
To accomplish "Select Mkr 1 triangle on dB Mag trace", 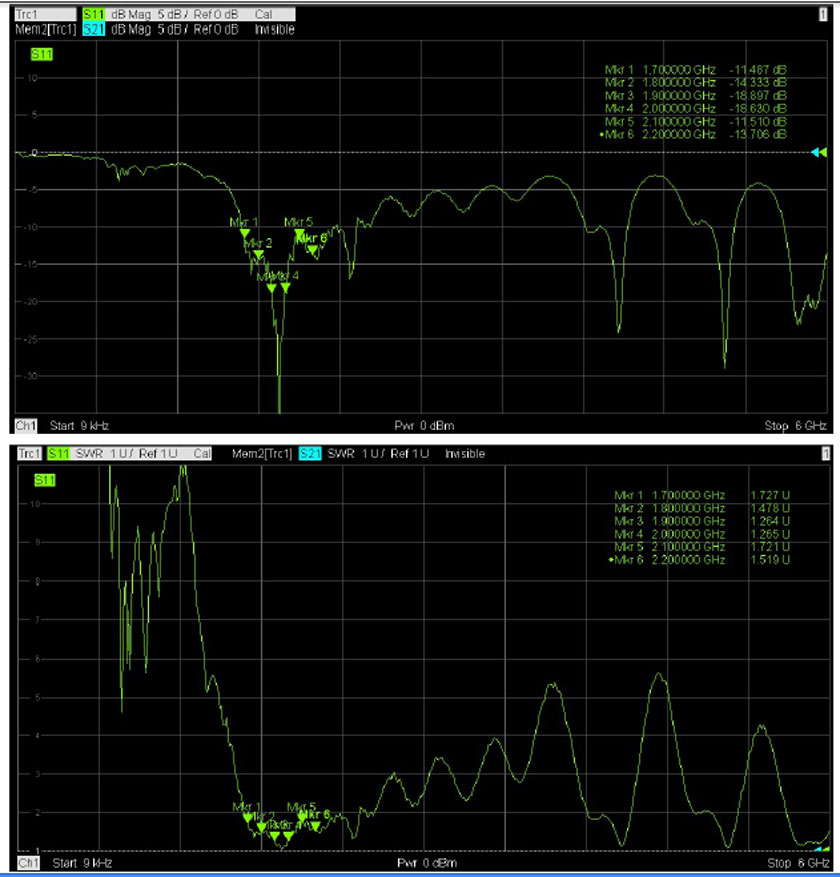I will pos(245,233).
